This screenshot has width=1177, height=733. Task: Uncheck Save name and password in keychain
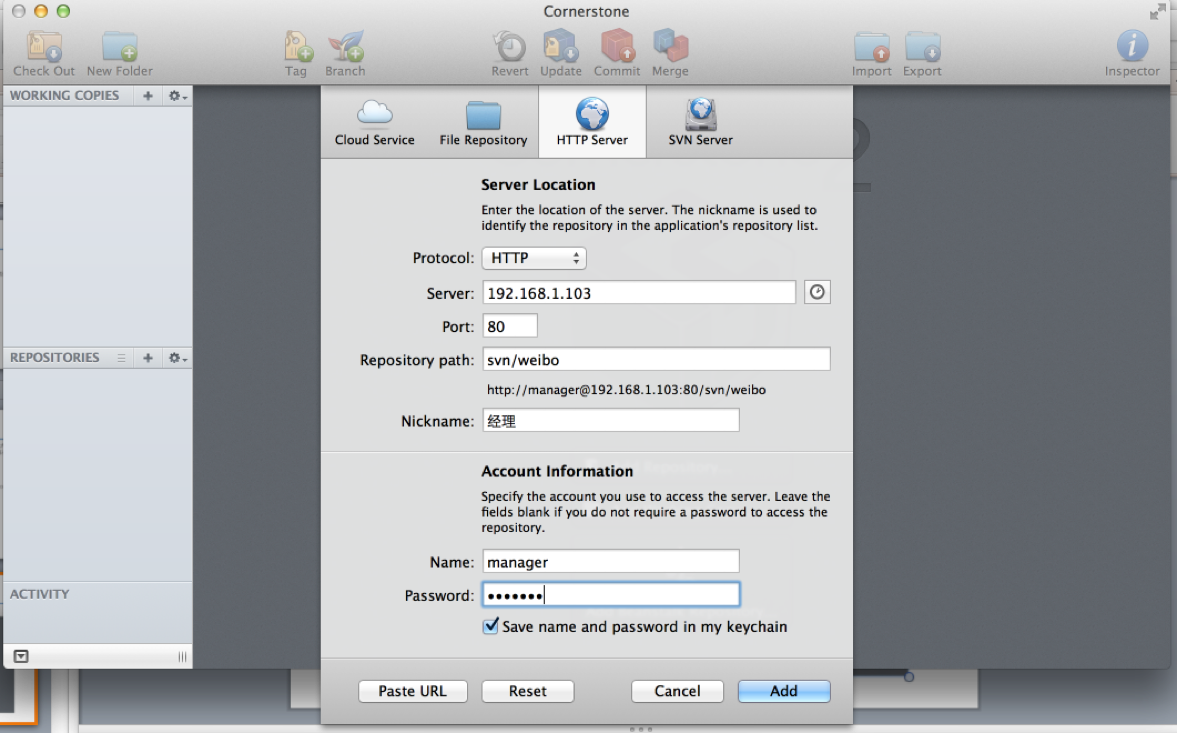(x=490, y=626)
